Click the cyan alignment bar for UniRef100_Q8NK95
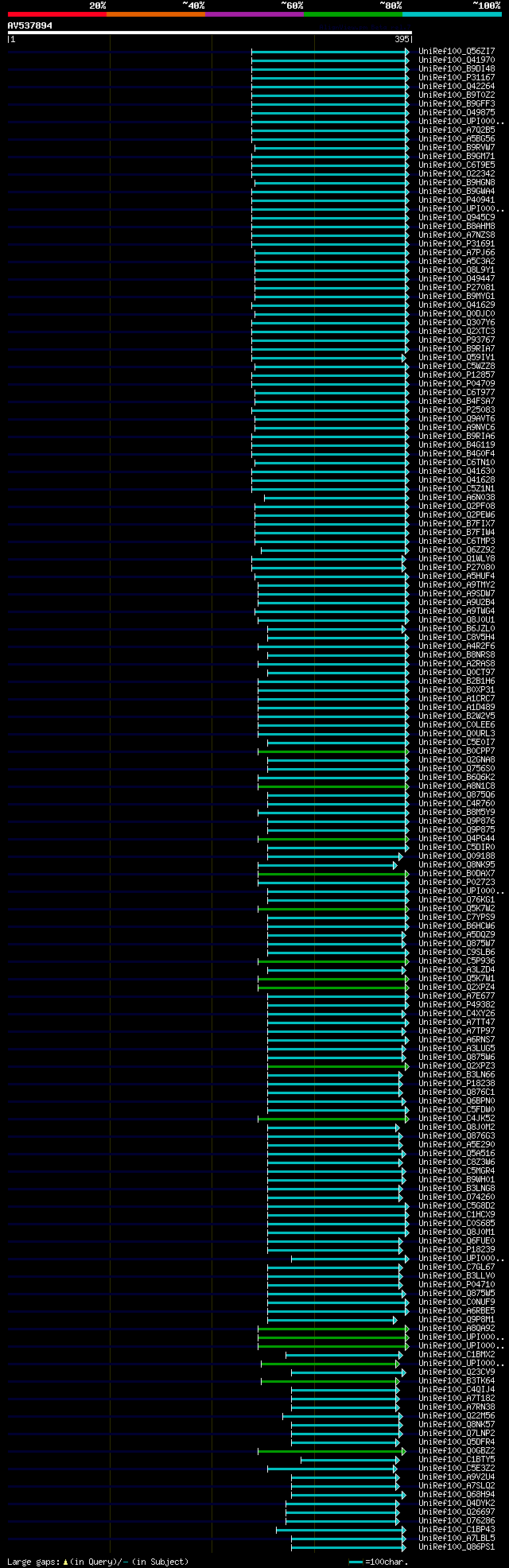The height and width of the screenshot is (1568, 509). [x=328, y=864]
